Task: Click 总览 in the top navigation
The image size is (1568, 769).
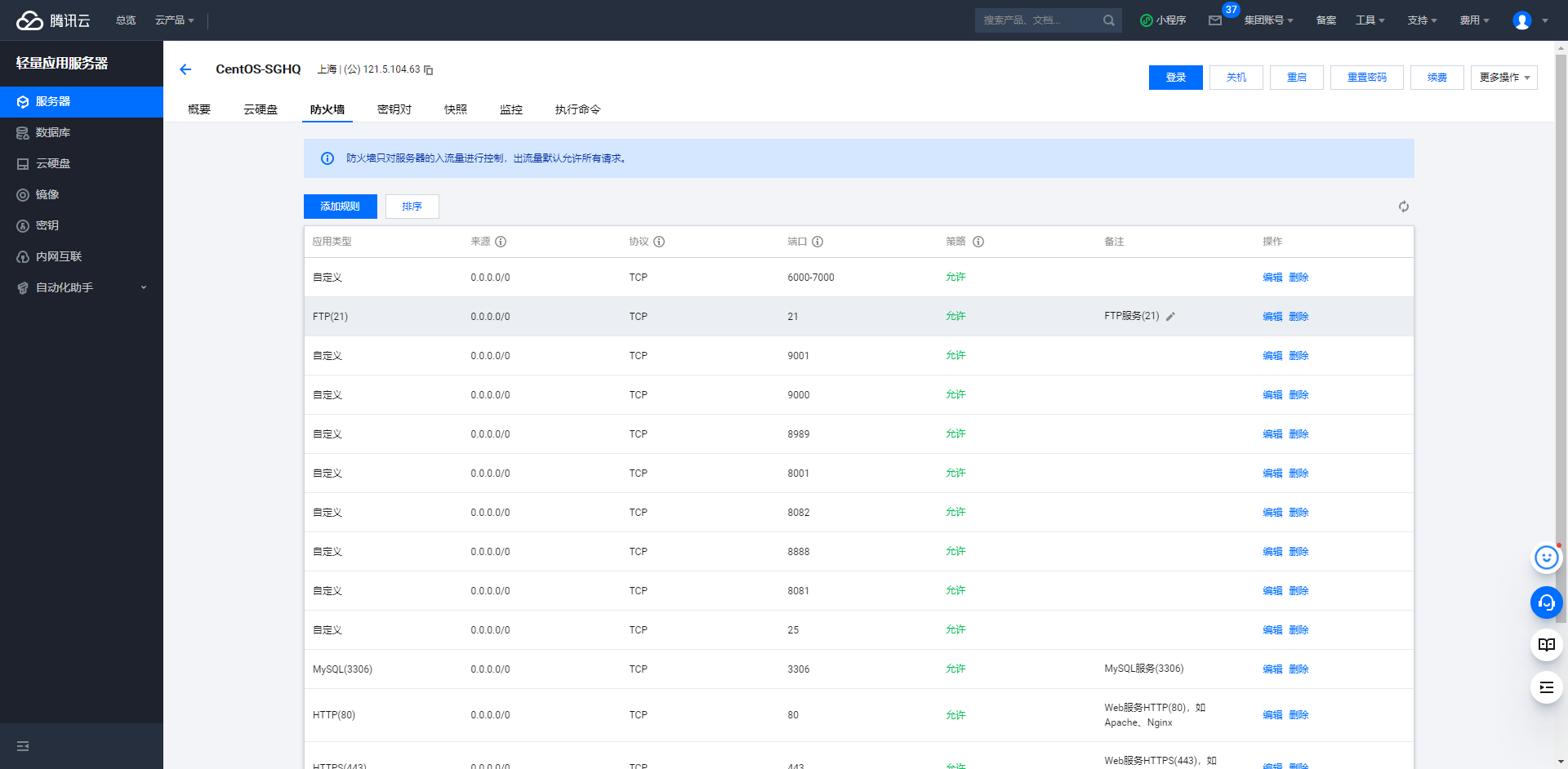Action: 126,20
